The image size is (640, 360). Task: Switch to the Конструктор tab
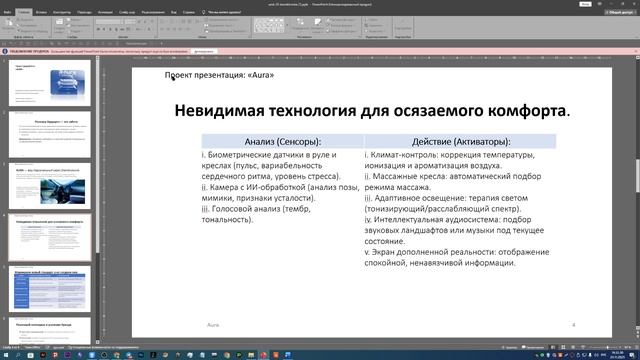tap(62, 12)
